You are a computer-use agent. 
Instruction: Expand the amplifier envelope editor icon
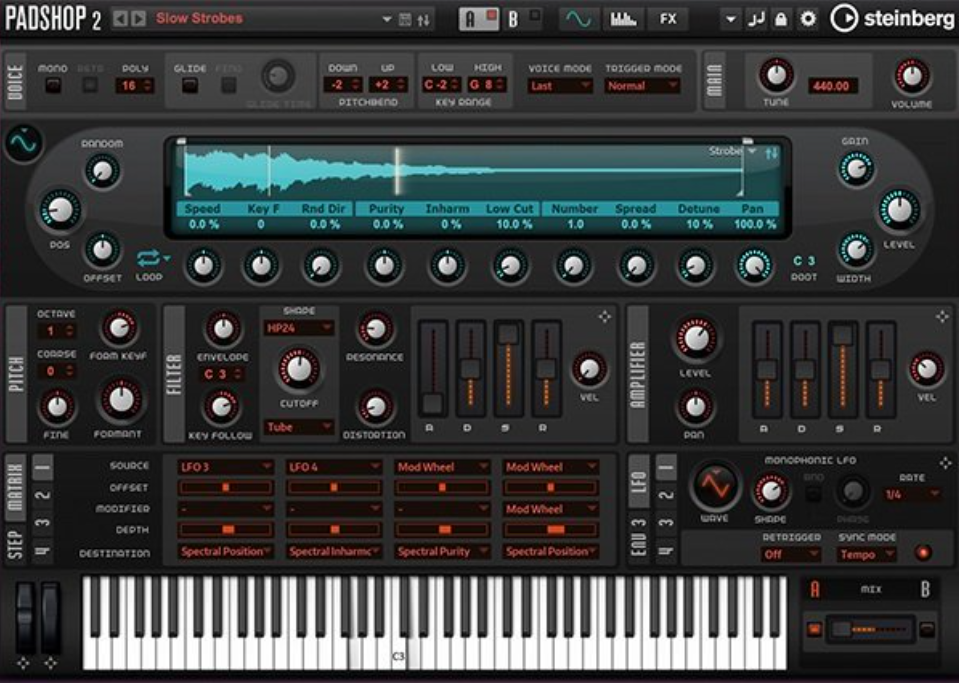(x=942, y=316)
